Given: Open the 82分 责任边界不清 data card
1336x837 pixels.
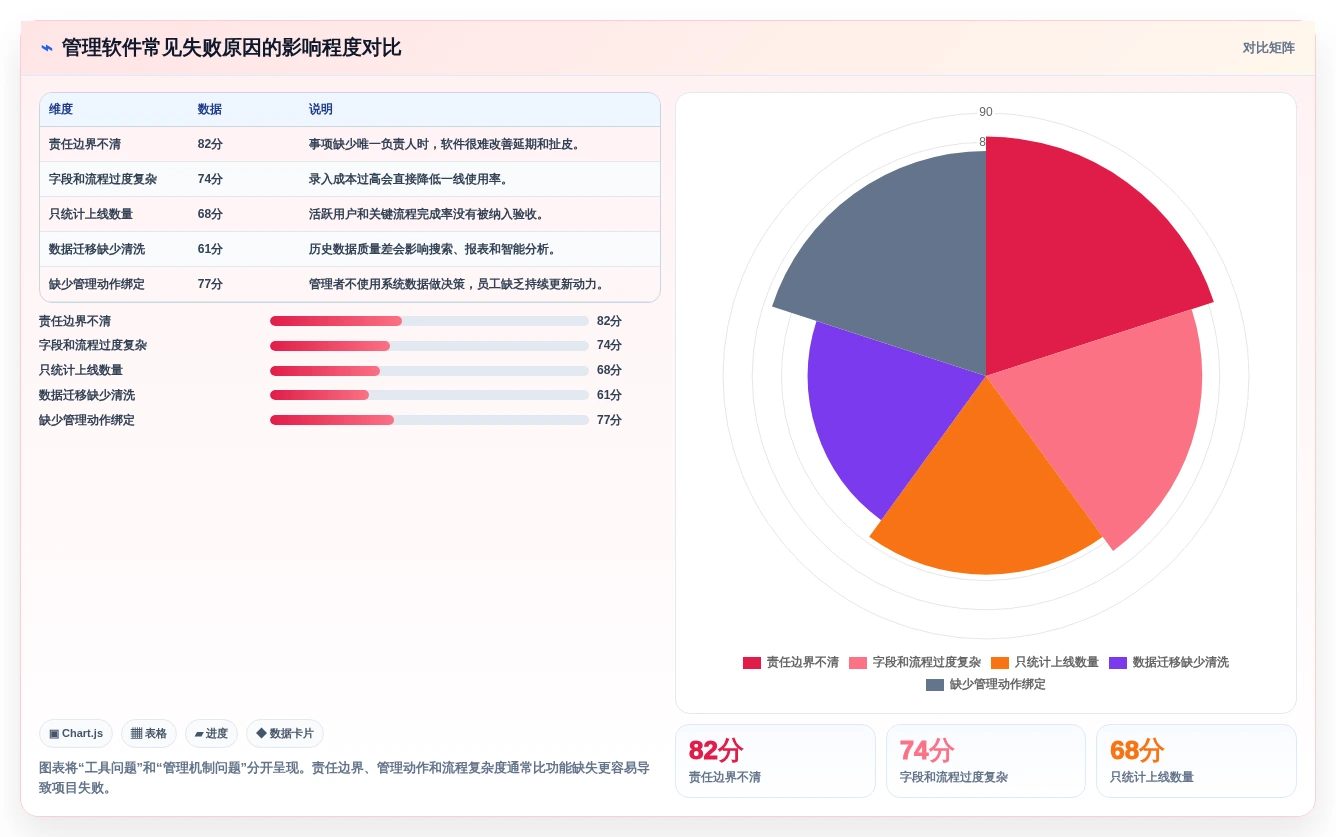Looking at the screenshot, I should 775,761.
